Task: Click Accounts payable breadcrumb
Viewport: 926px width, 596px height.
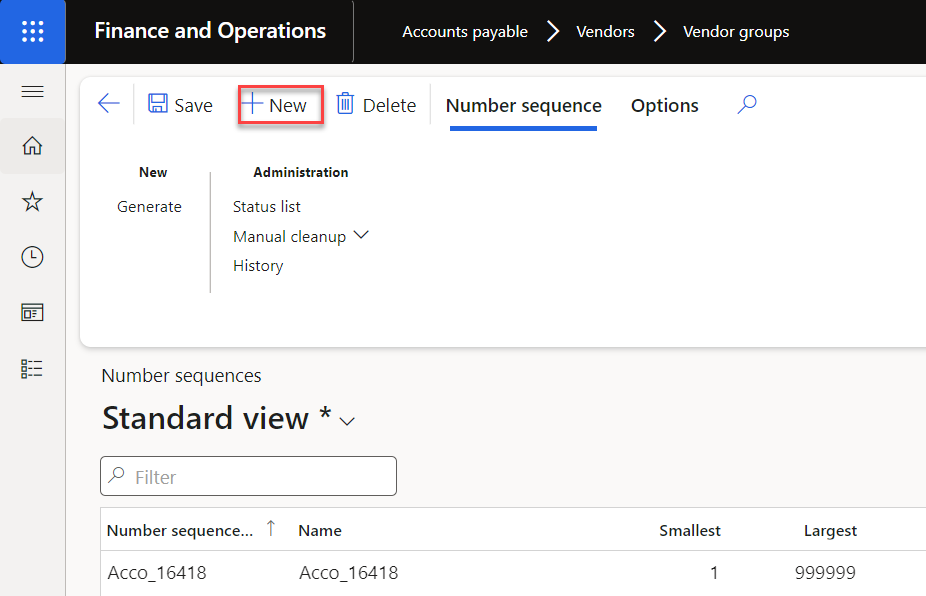Action: tap(465, 31)
